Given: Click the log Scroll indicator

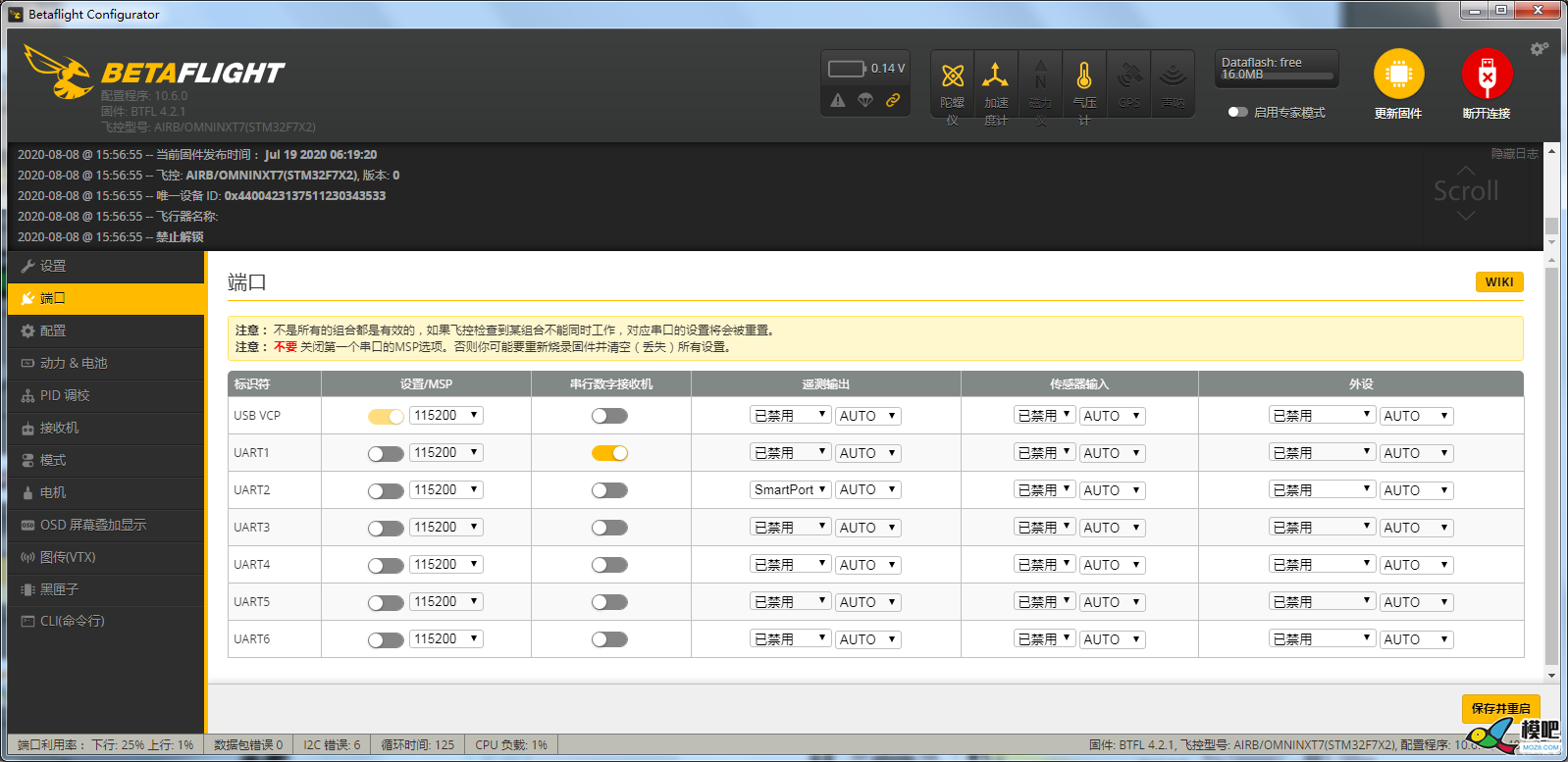Looking at the screenshot, I should 1466,191.
